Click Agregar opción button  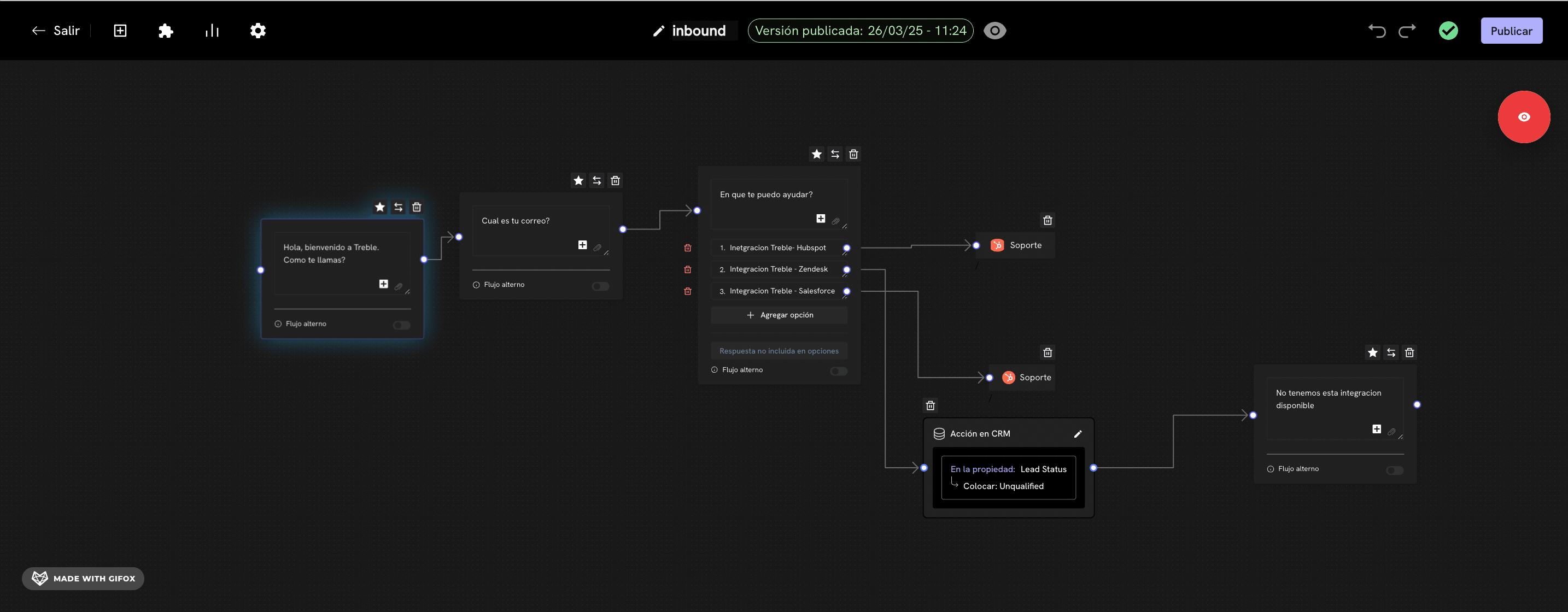tap(779, 315)
